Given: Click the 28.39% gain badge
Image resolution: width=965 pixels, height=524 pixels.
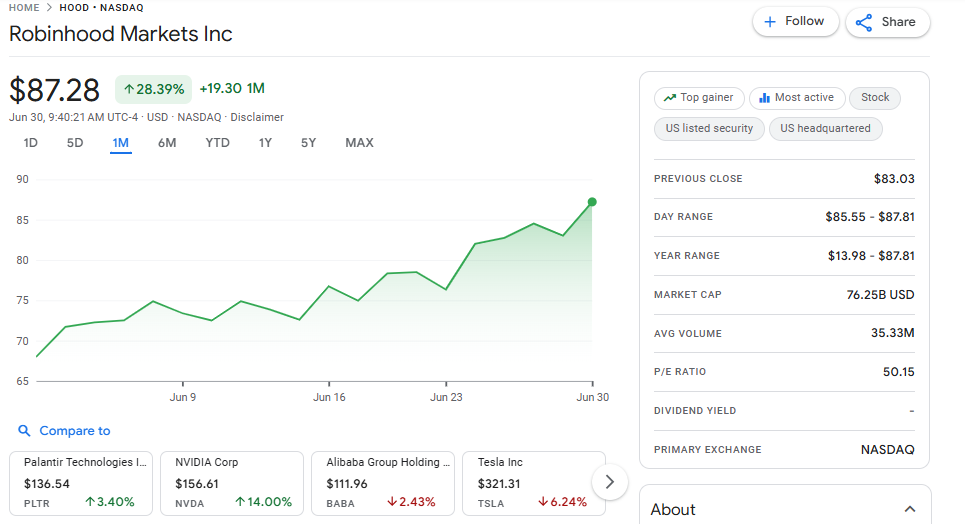Looking at the screenshot, I should coord(153,89).
